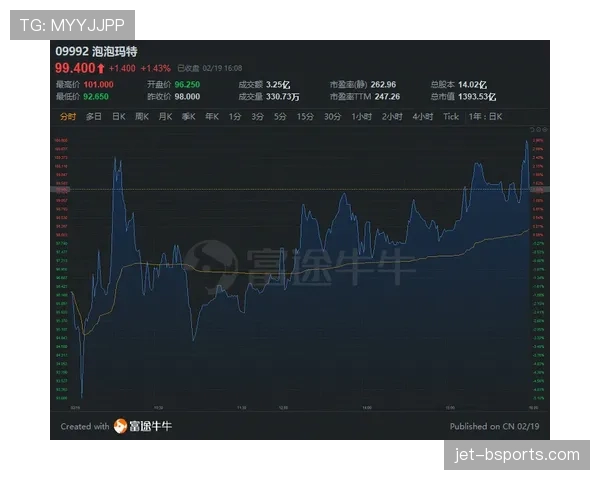Click the percent change +1.43%

pos(155,69)
